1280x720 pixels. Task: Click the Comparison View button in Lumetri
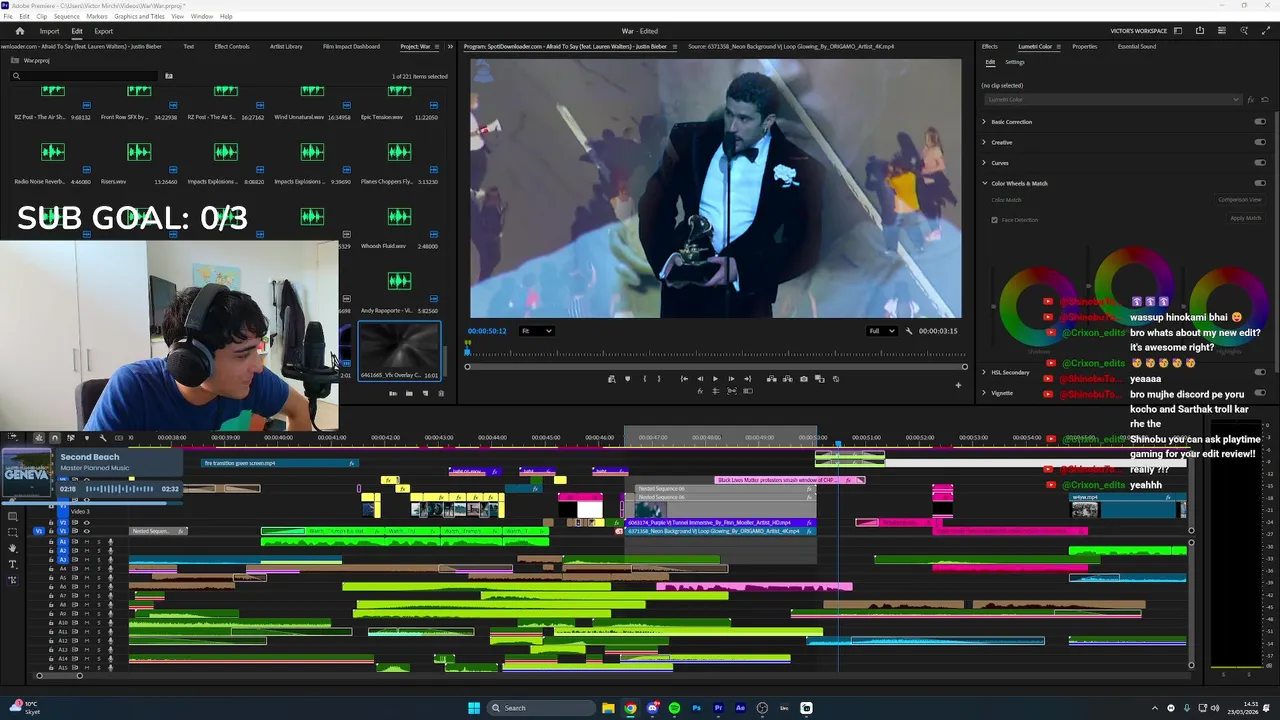pos(1240,200)
